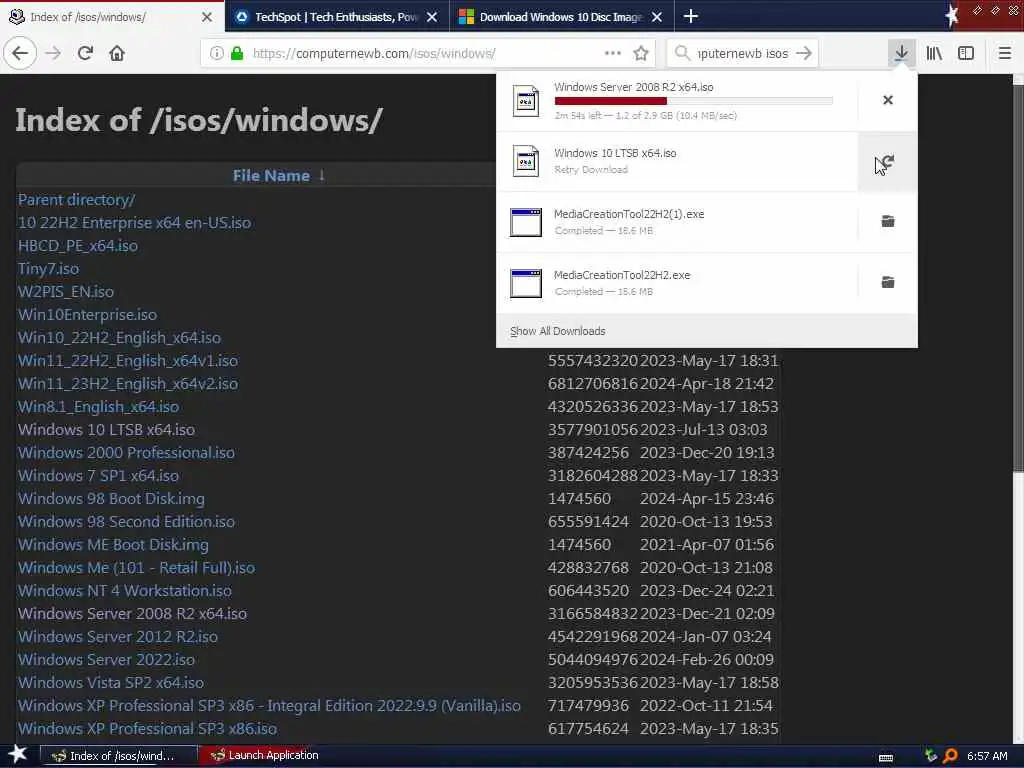Open the browser home page icon

(117, 53)
